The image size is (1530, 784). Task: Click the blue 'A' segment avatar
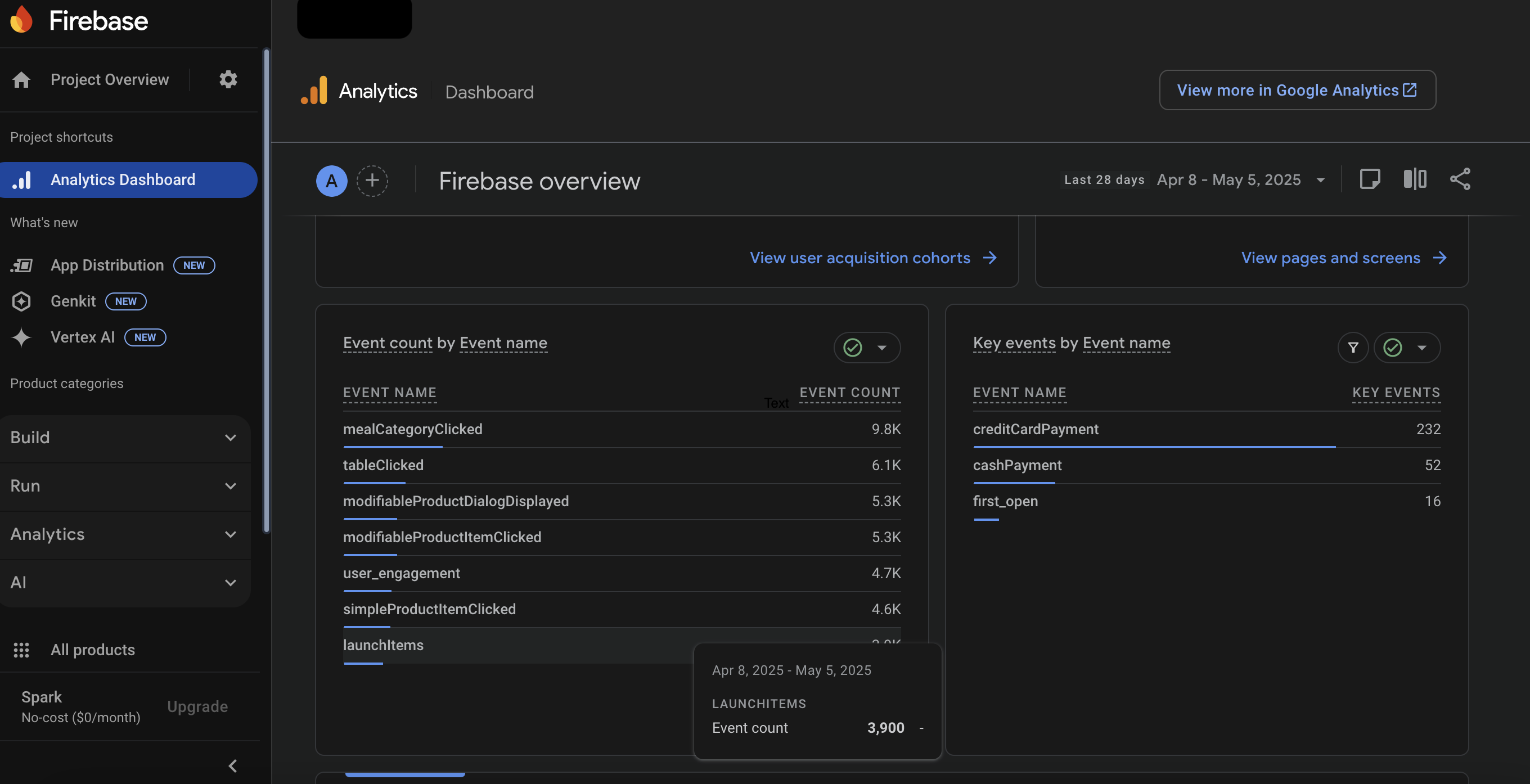click(x=331, y=181)
